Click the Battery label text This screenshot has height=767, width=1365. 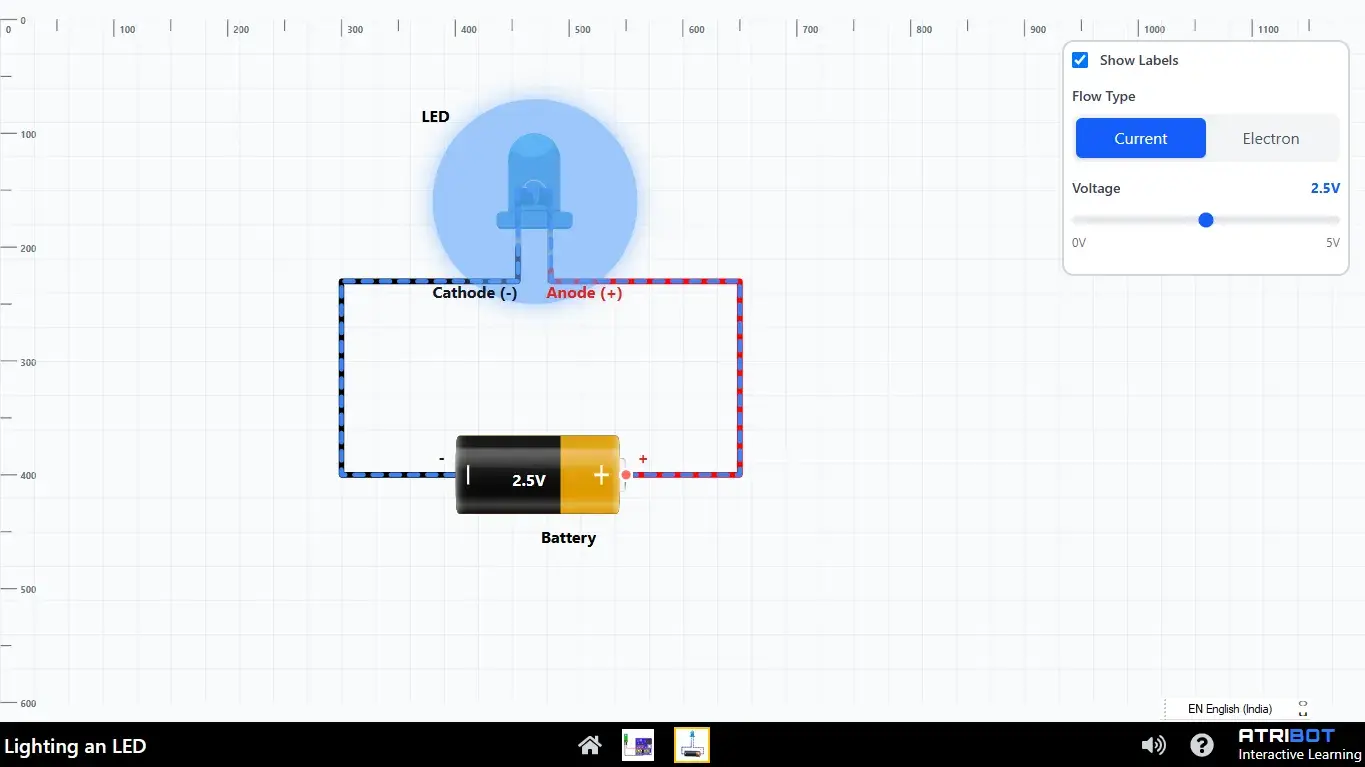(568, 538)
